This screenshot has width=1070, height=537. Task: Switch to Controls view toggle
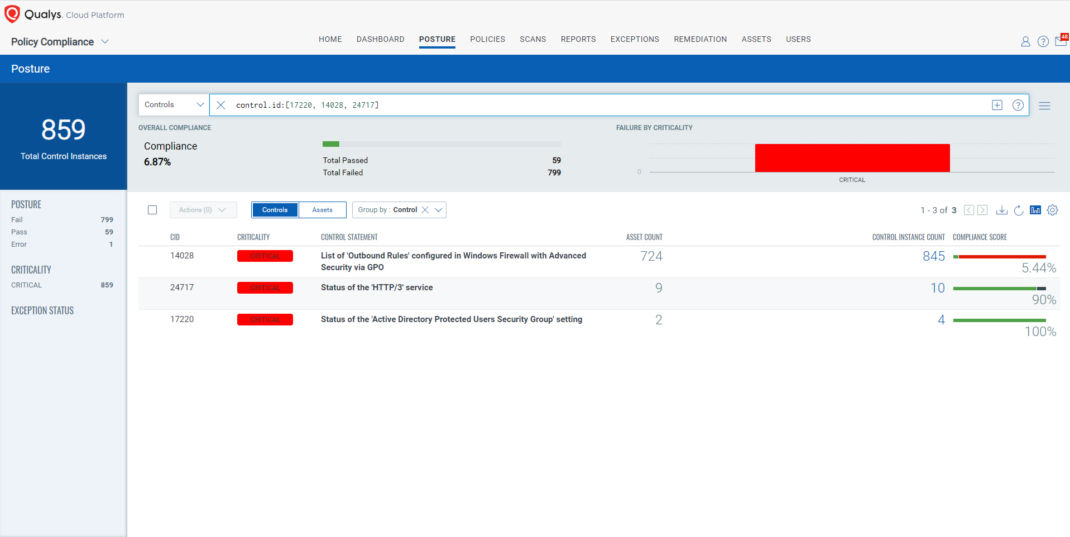point(275,210)
